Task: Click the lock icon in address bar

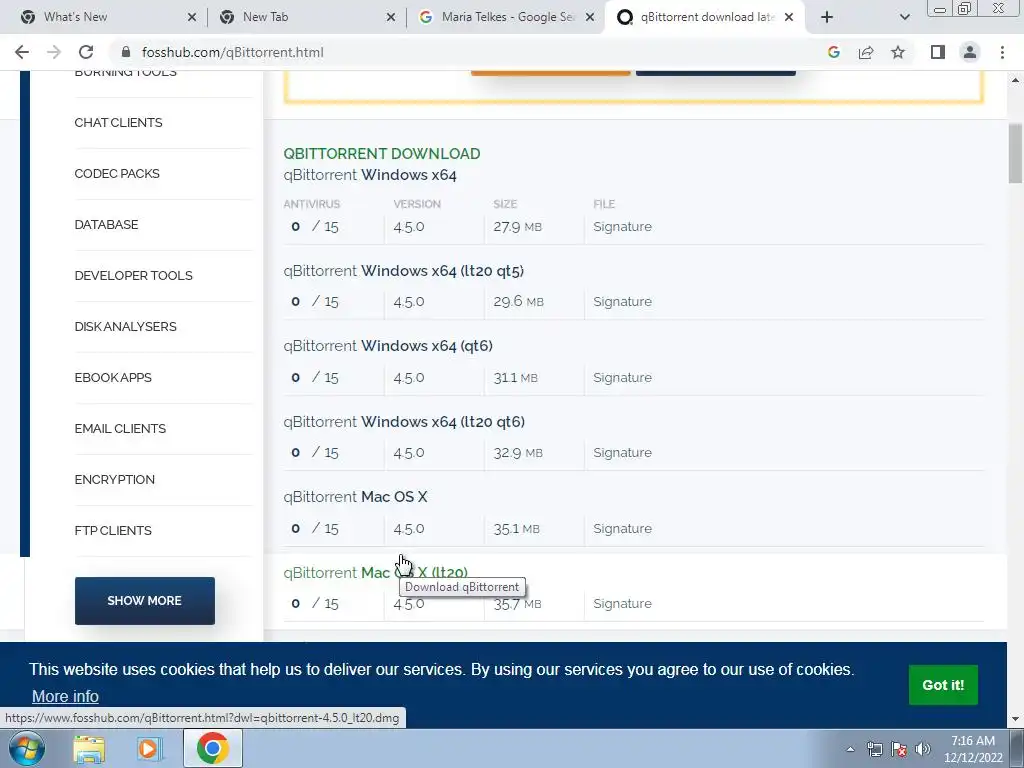Action: click(127, 52)
